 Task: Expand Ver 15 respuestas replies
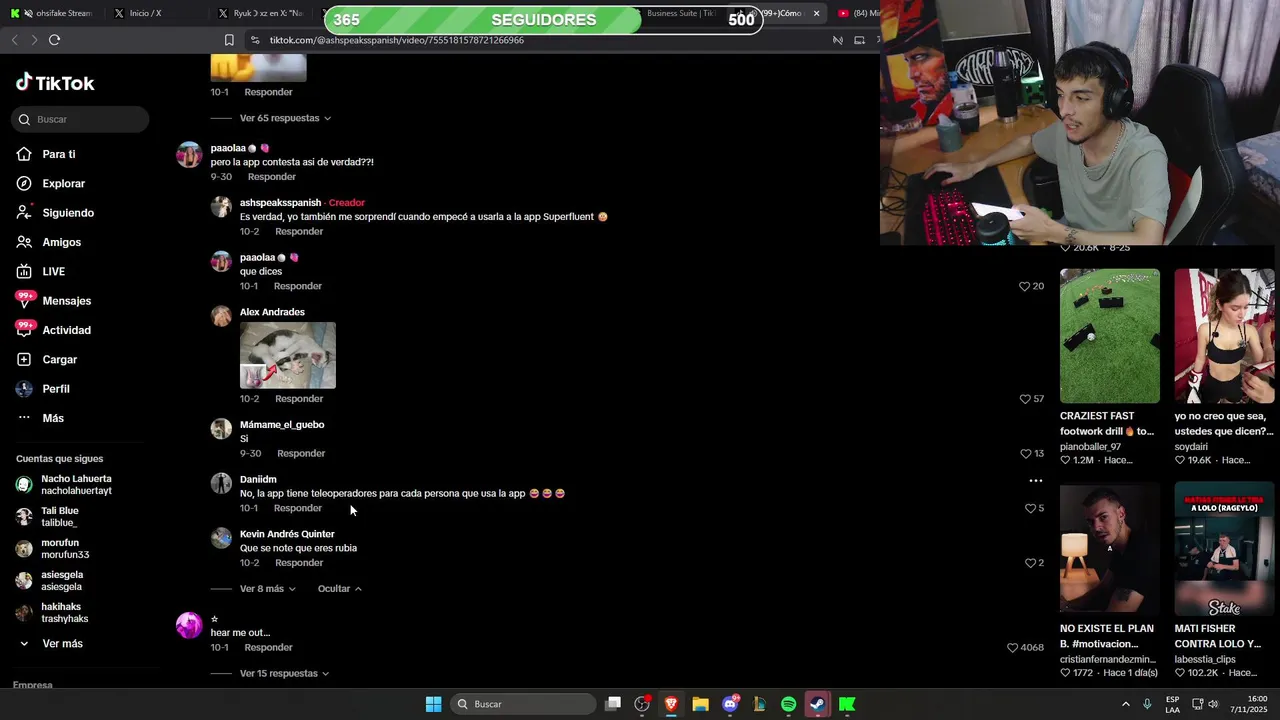pos(284,674)
